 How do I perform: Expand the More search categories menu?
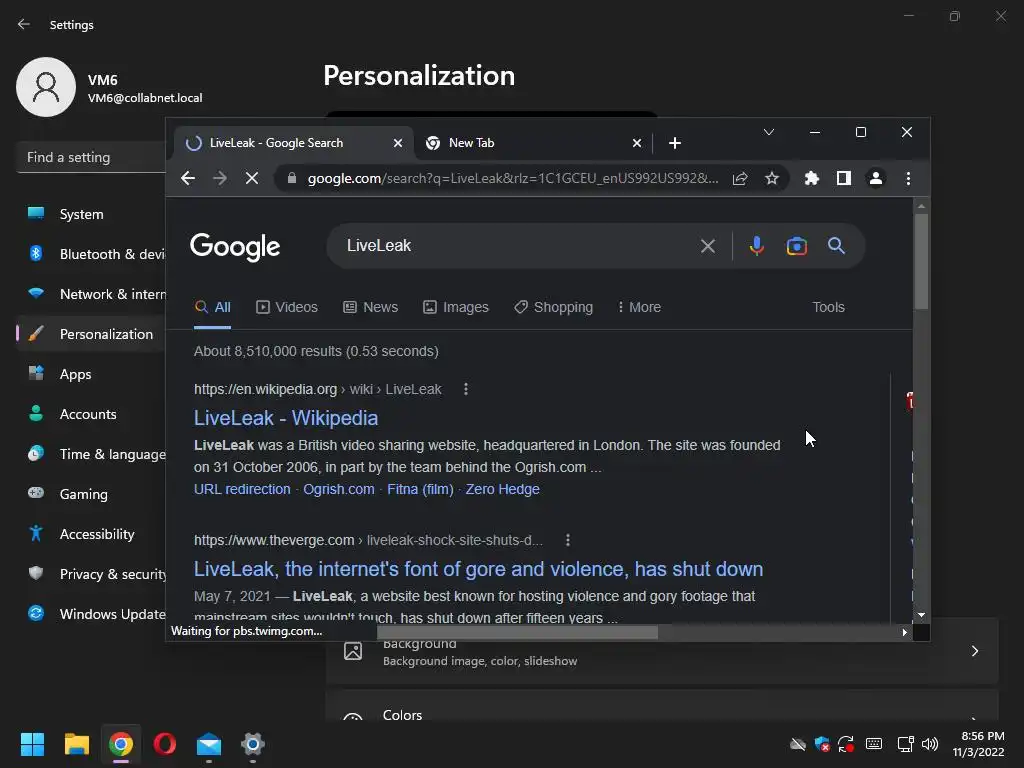tap(639, 307)
